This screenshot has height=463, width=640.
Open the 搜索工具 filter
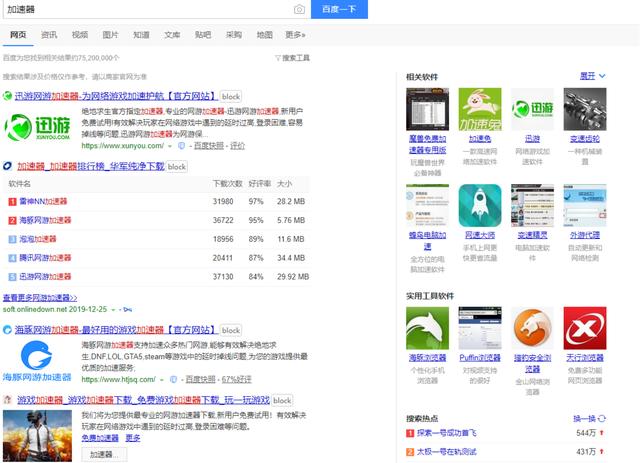pos(292,58)
